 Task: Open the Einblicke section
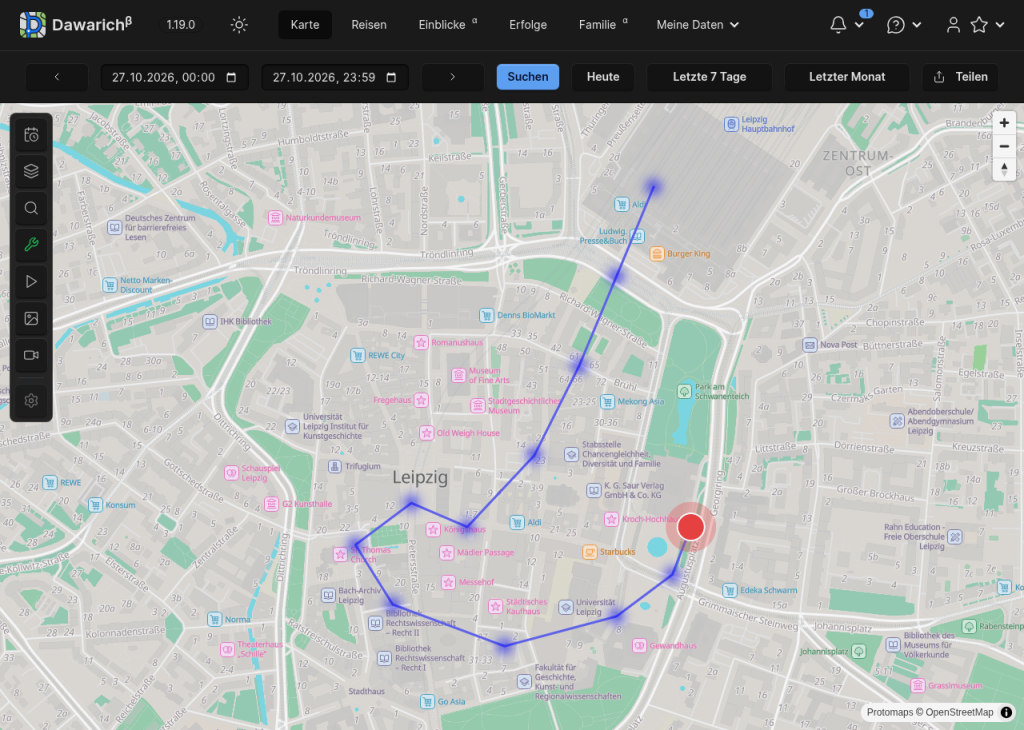coord(448,25)
